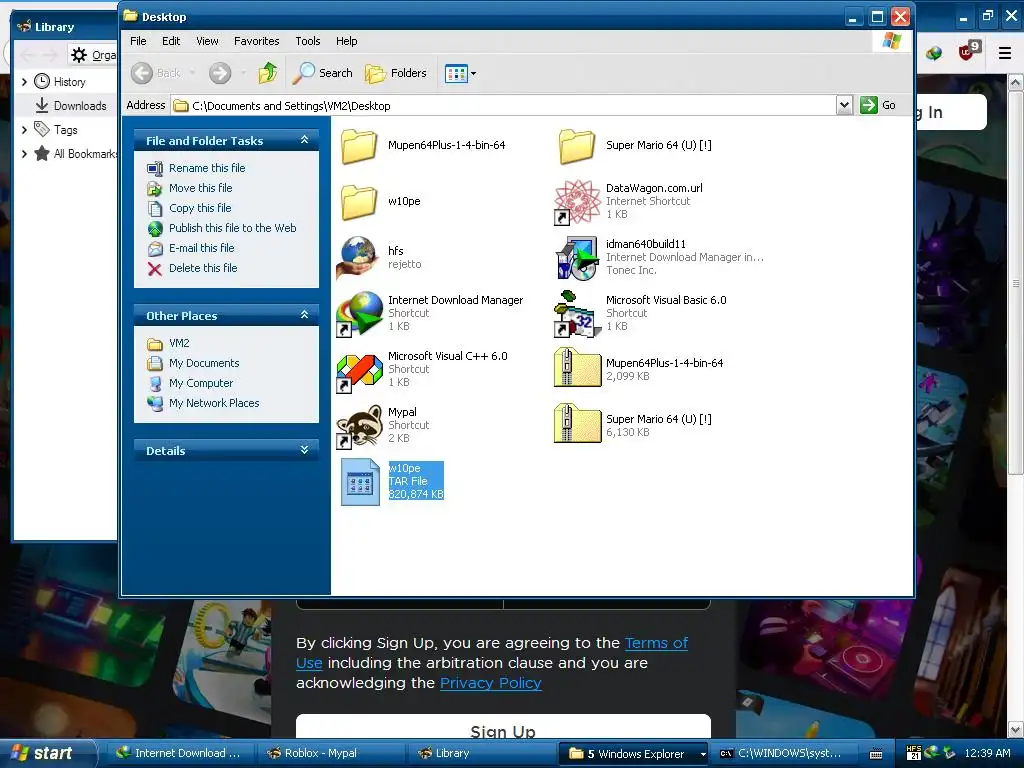Viewport: 1024px width, 768px height.
Task: Go to My Network Places
Action: point(214,404)
